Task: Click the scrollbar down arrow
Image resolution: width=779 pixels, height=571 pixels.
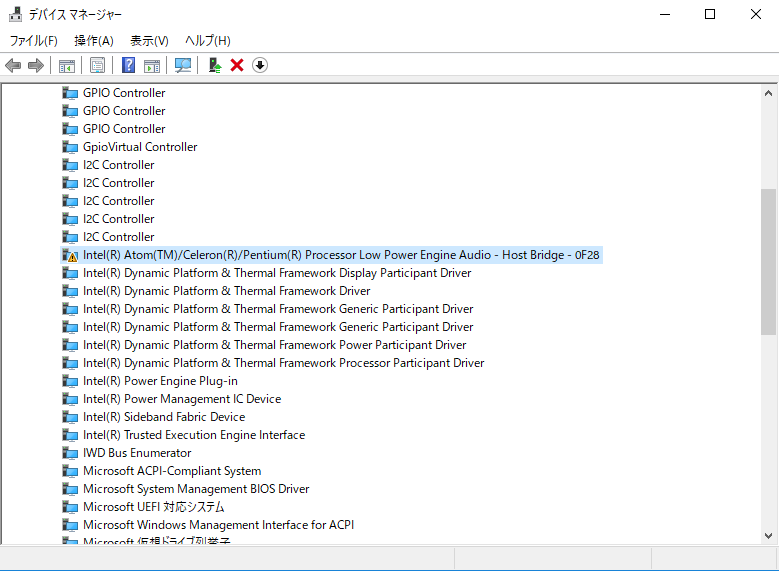Action: tap(768, 536)
